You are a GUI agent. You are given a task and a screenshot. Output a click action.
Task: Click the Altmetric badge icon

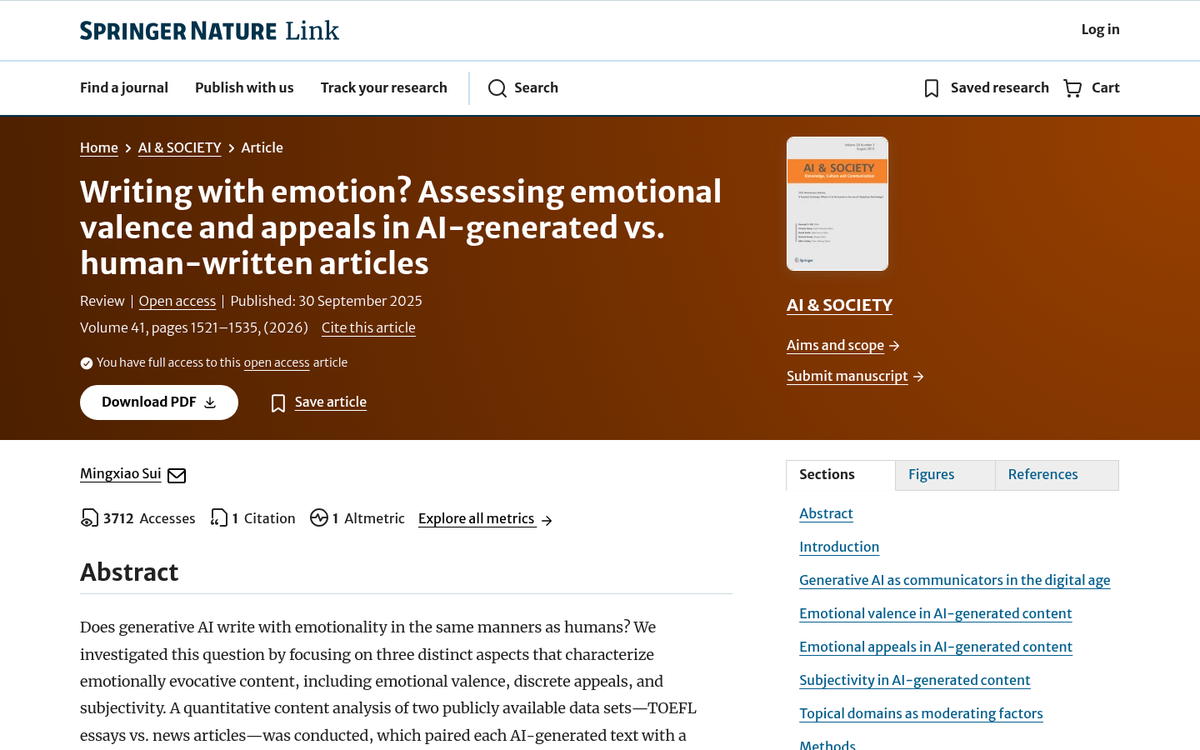pyautogui.click(x=320, y=518)
